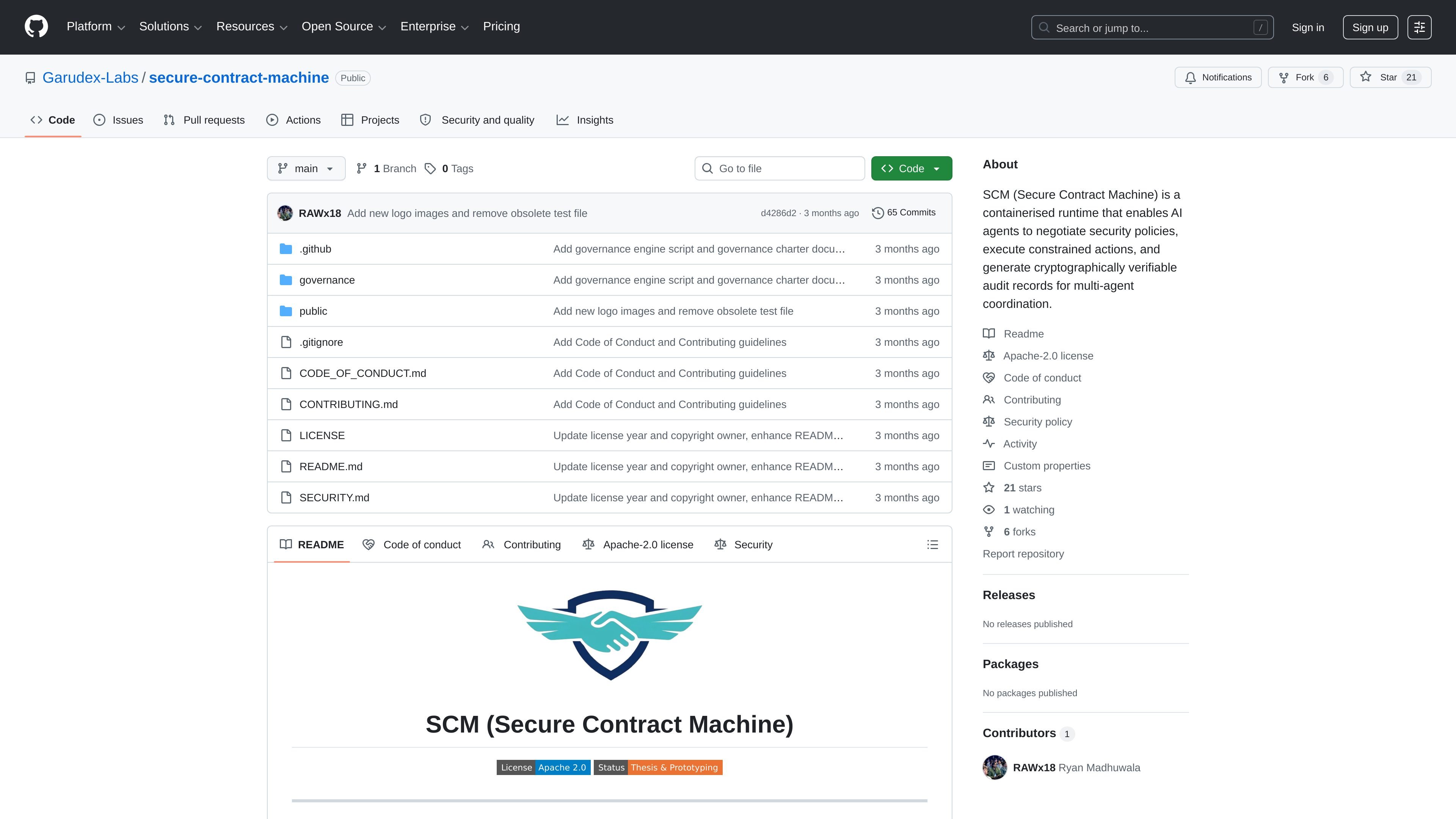Open commit hash d4286d2
1456x819 pixels.
click(778, 213)
